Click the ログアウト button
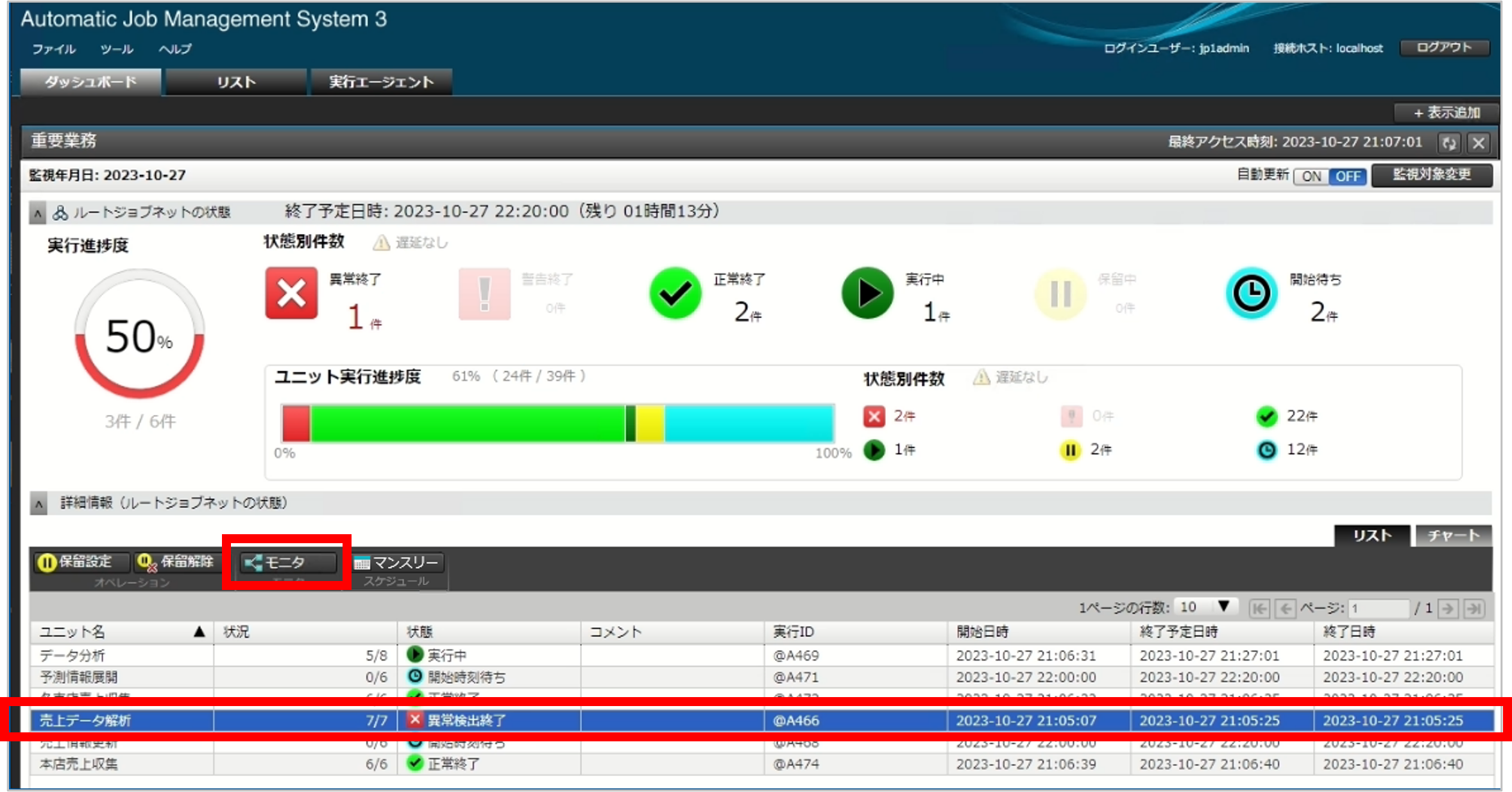 pos(1443,47)
